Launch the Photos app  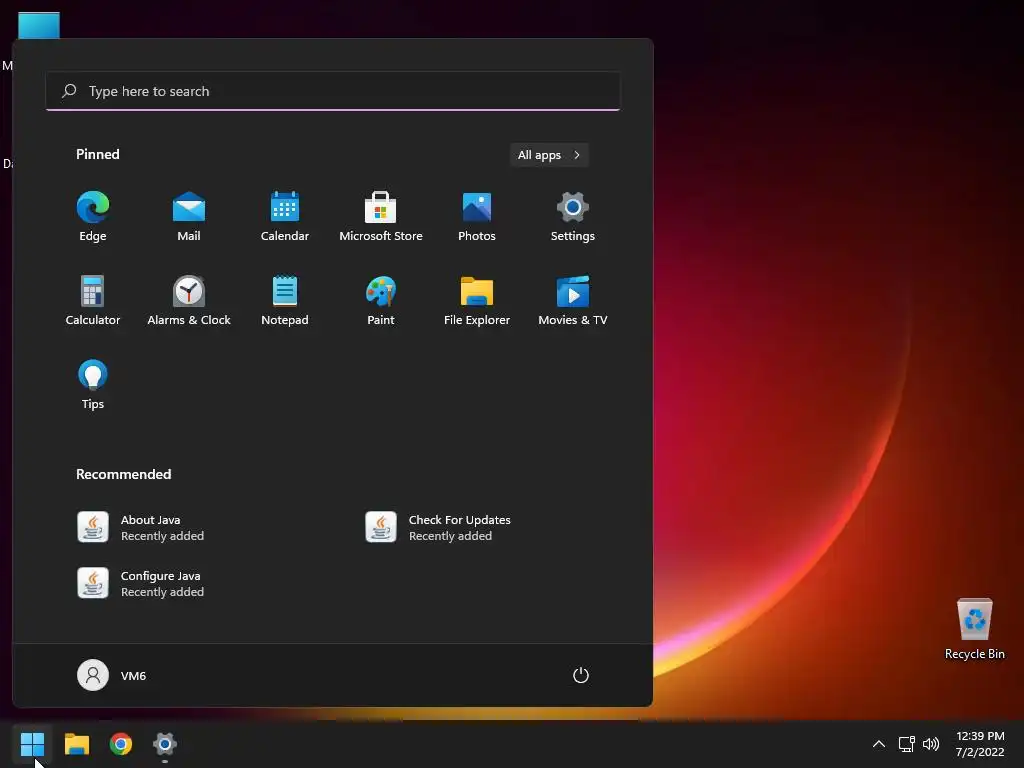tap(477, 217)
